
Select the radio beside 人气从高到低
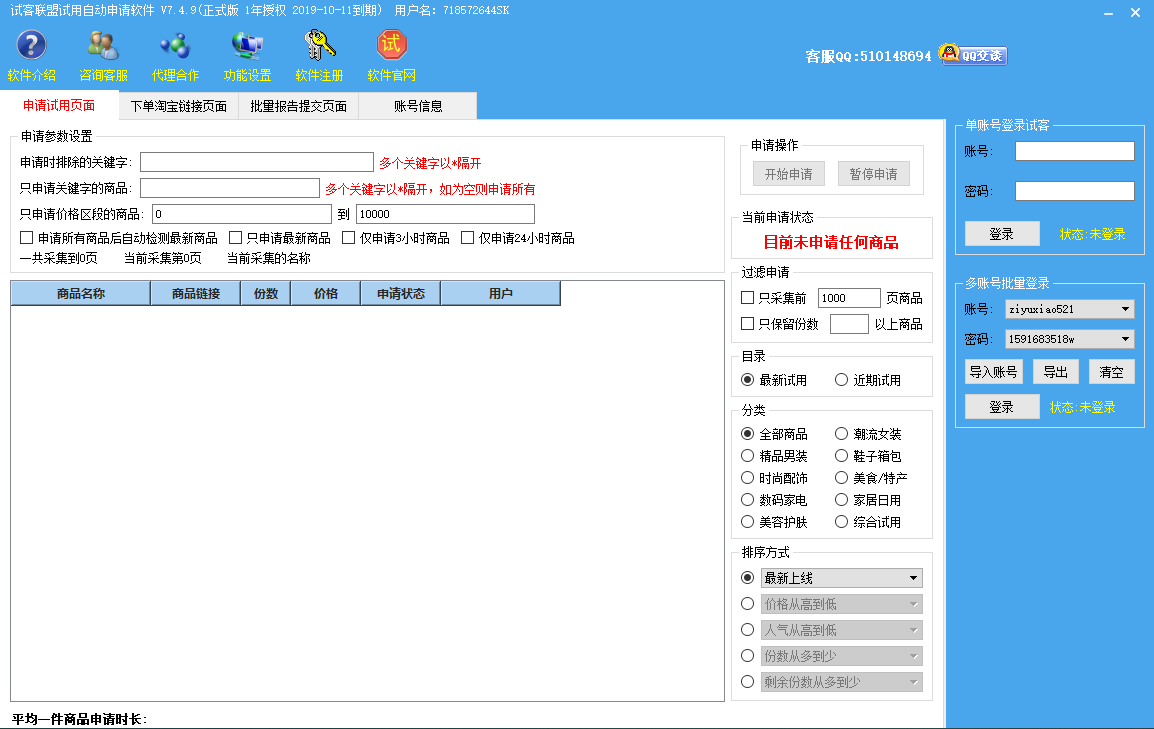coord(748,629)
